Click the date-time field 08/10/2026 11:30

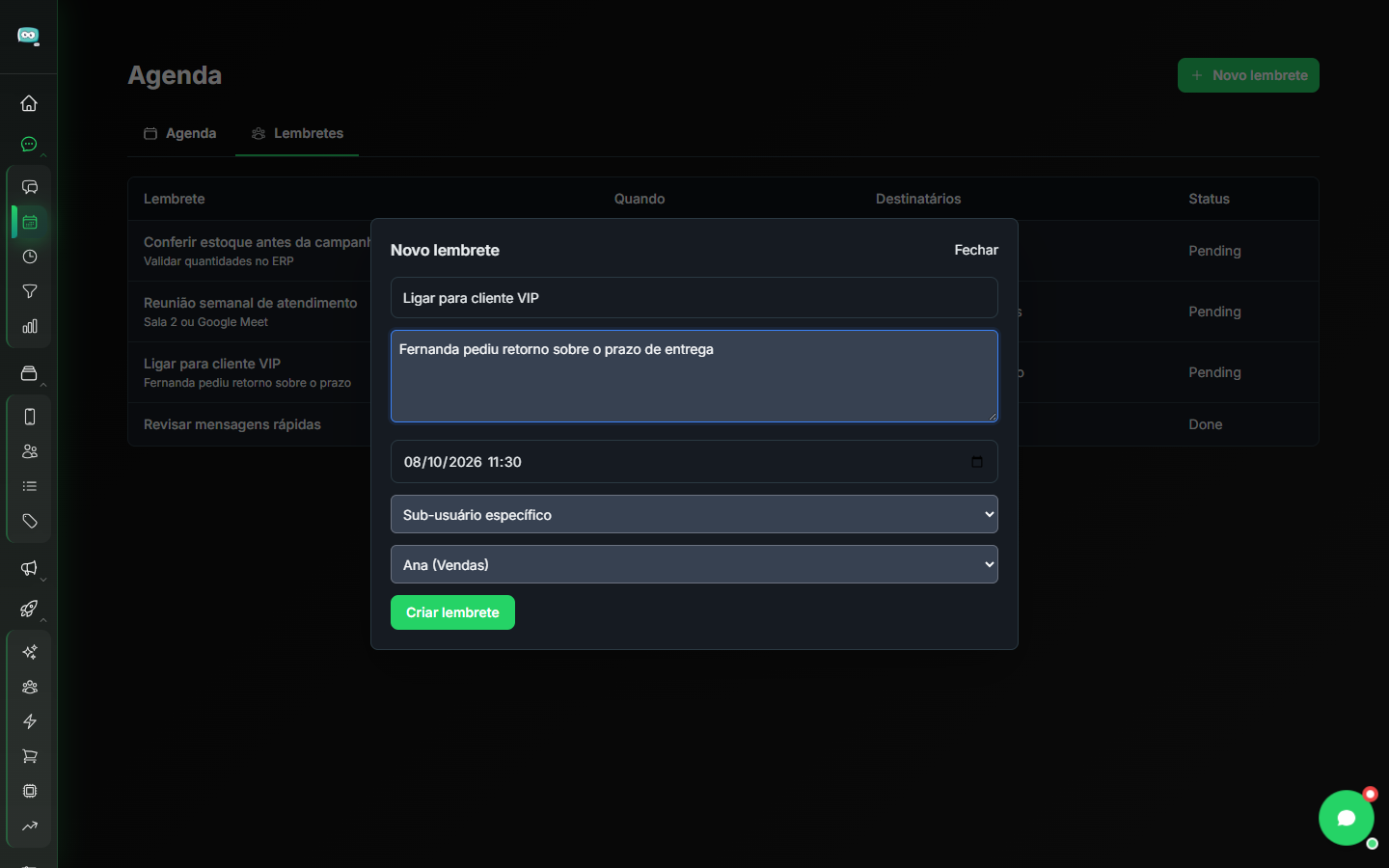click(694, 462)
